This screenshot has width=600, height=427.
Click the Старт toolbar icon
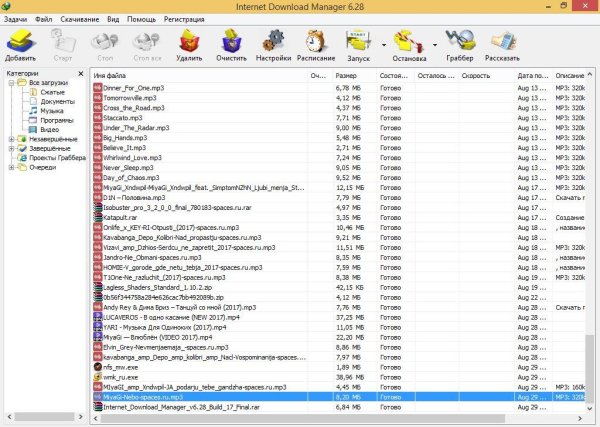click(62, 41)
